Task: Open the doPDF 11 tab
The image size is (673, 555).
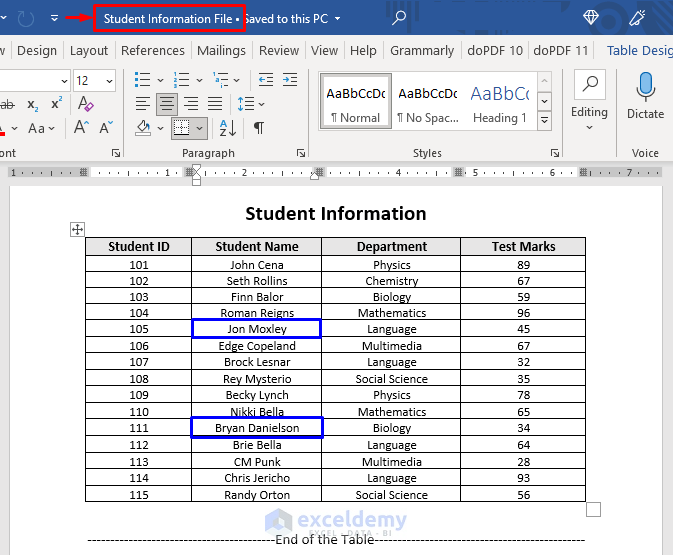Action: coord(561,51)
